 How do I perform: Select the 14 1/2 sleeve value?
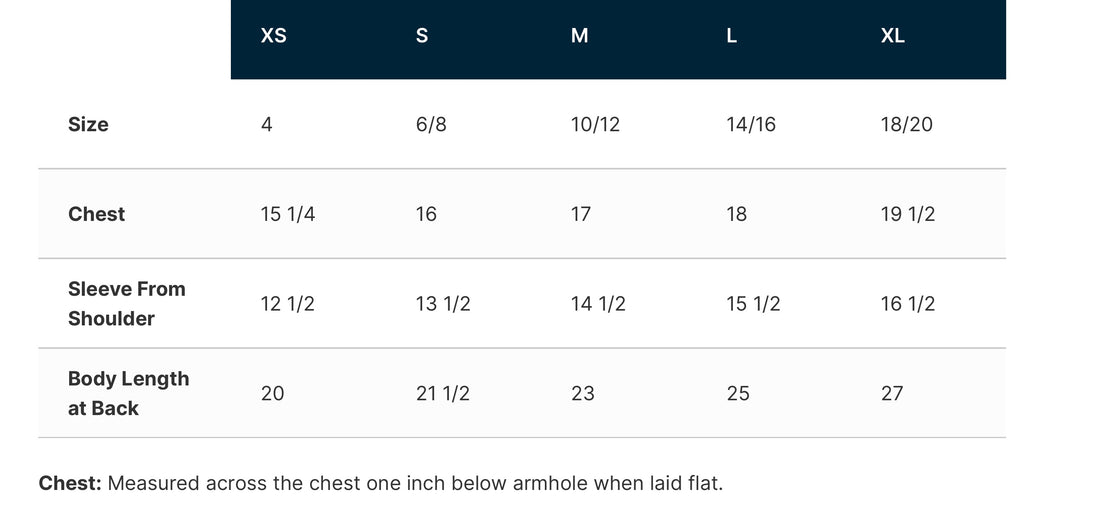[598, 304]
